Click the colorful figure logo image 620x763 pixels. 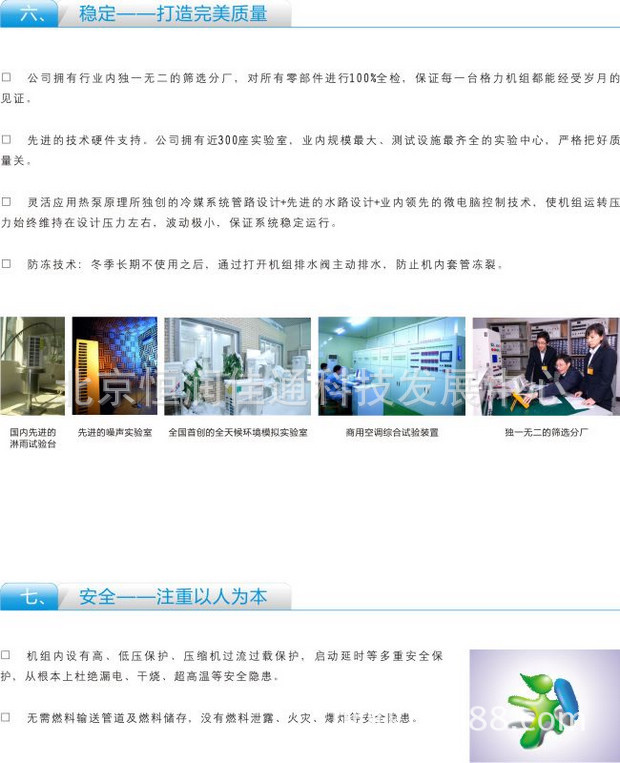(x=544, y=705)
